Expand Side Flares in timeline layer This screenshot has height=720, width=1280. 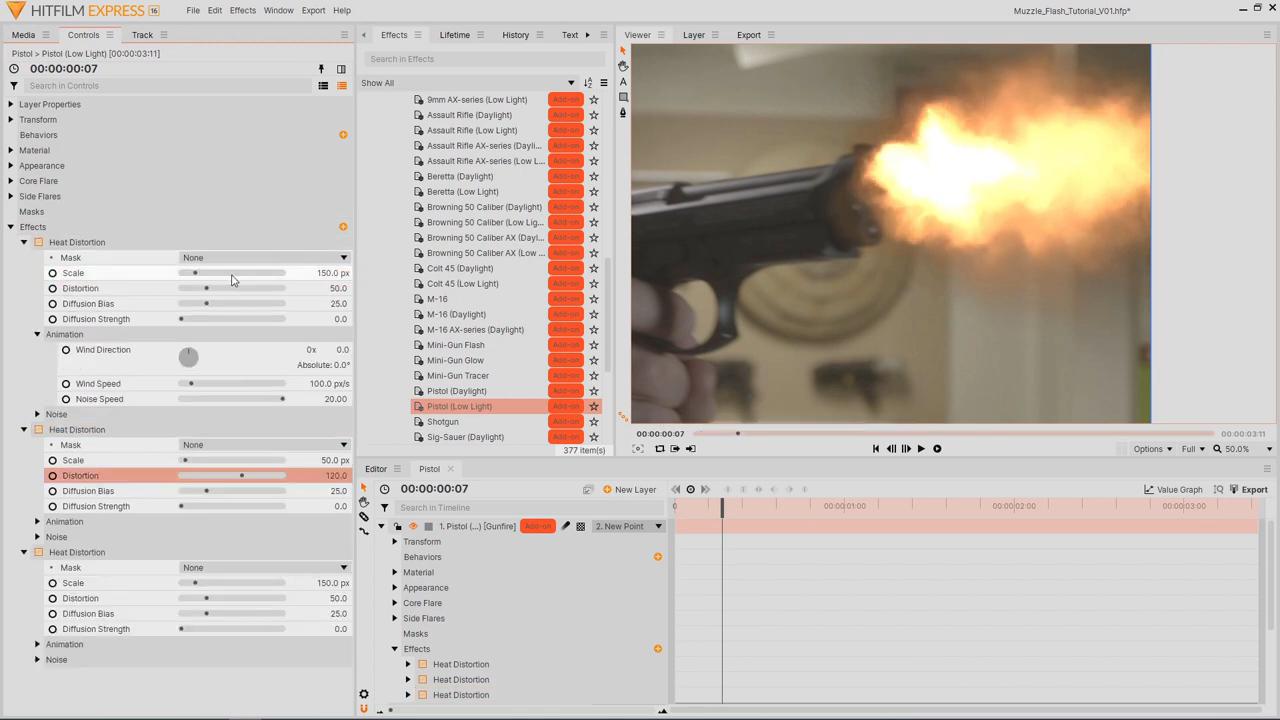pyautogui.click(x=395, y=618)
